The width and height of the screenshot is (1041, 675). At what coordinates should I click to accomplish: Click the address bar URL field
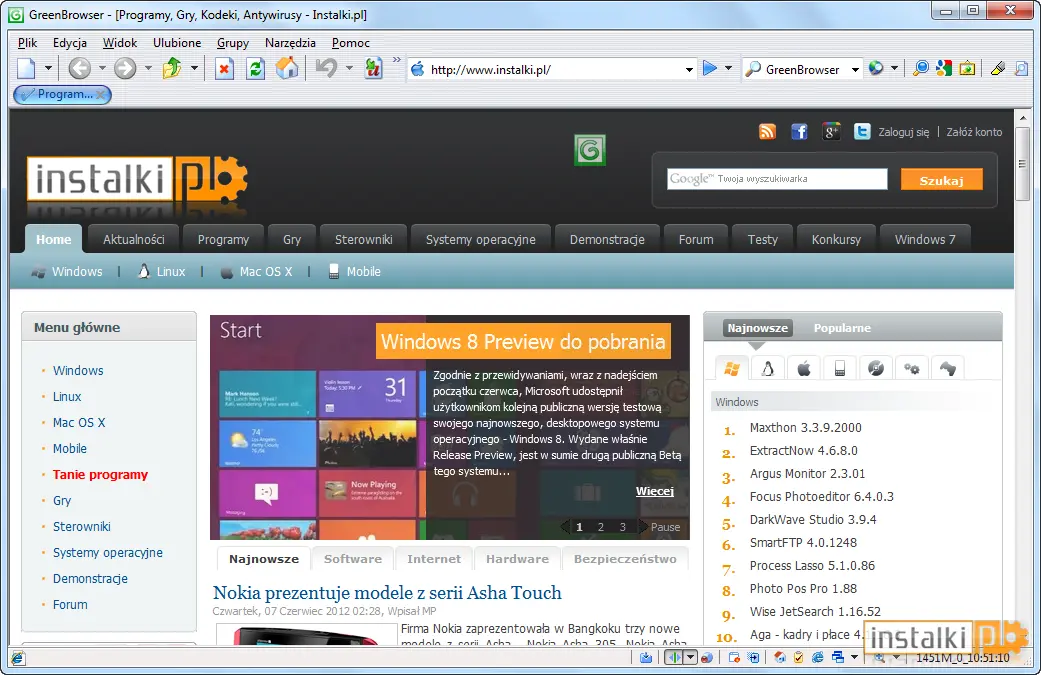tap(554, 69)
